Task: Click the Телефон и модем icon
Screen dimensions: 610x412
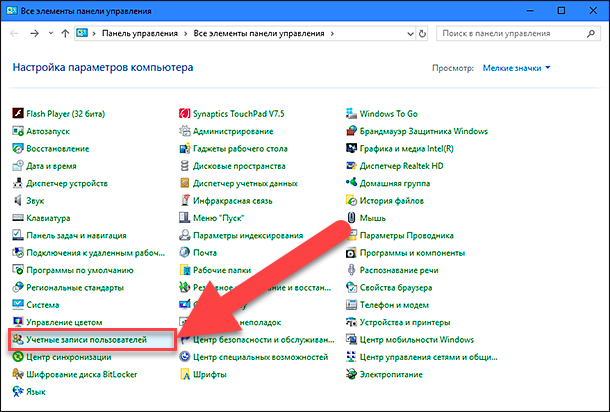Action: (351, 305)
